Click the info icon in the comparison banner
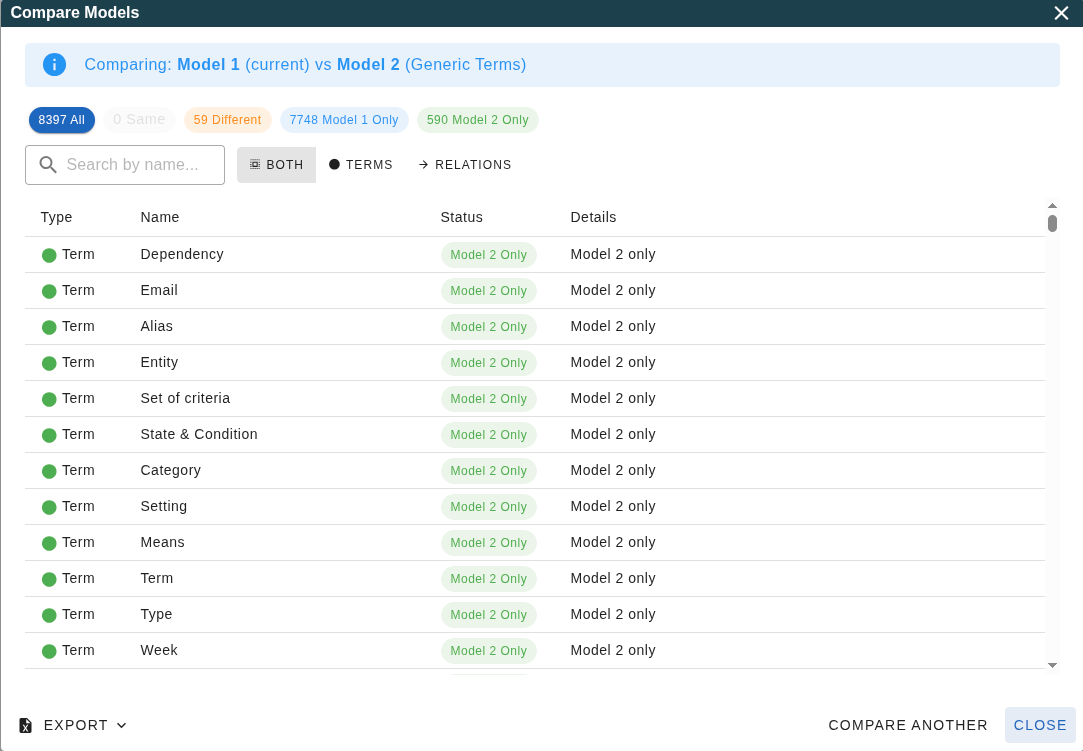The height and width of the screenshot is (751, 1083). [54, 65]
